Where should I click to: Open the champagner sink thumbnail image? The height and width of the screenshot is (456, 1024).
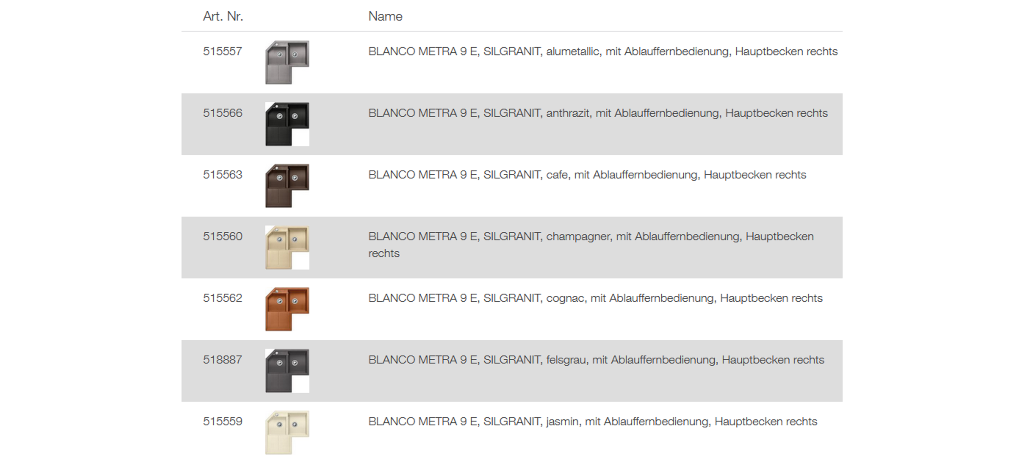click(x=287, y=248)
